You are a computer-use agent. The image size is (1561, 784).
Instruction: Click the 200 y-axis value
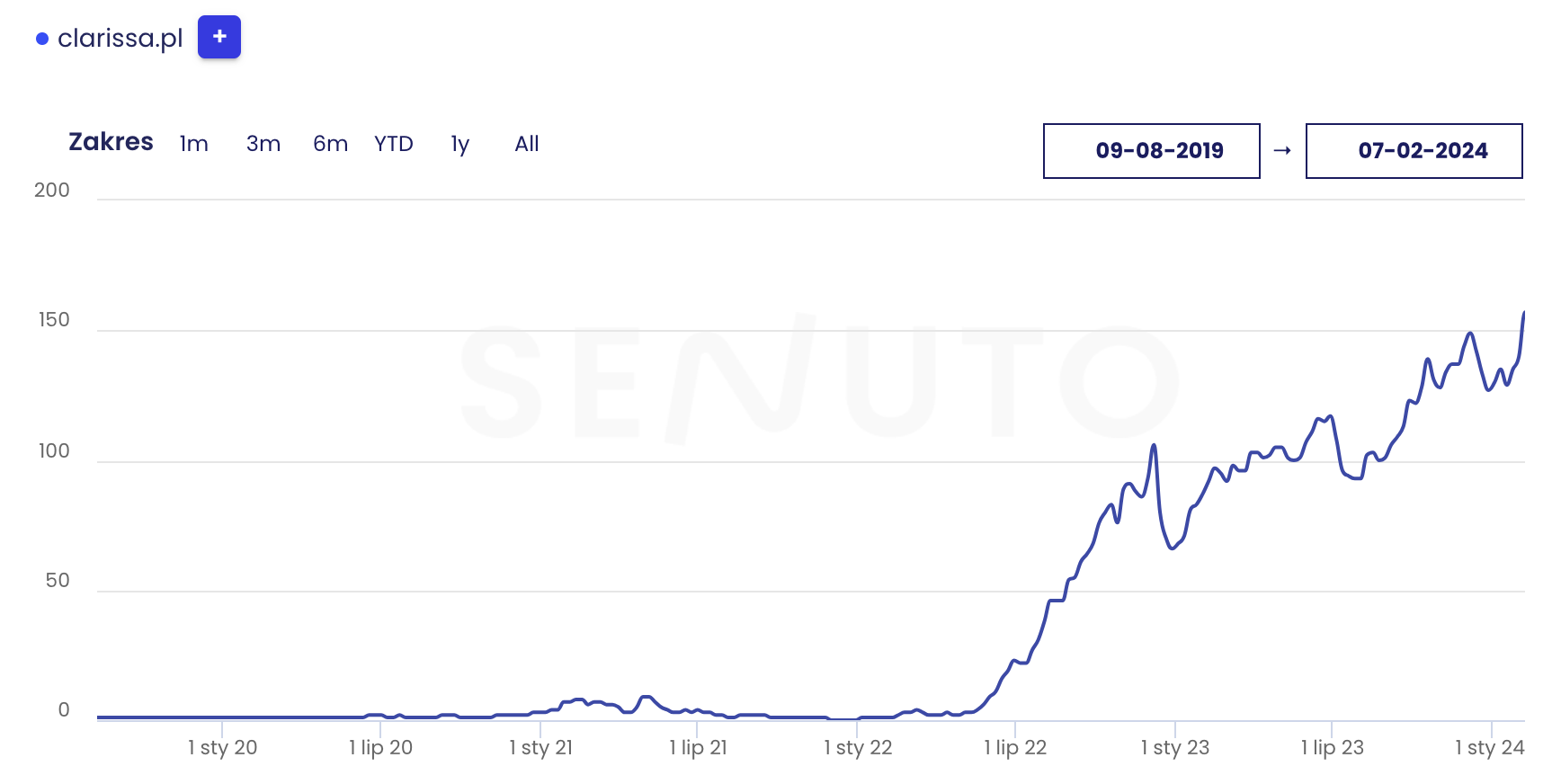point(52,190)
